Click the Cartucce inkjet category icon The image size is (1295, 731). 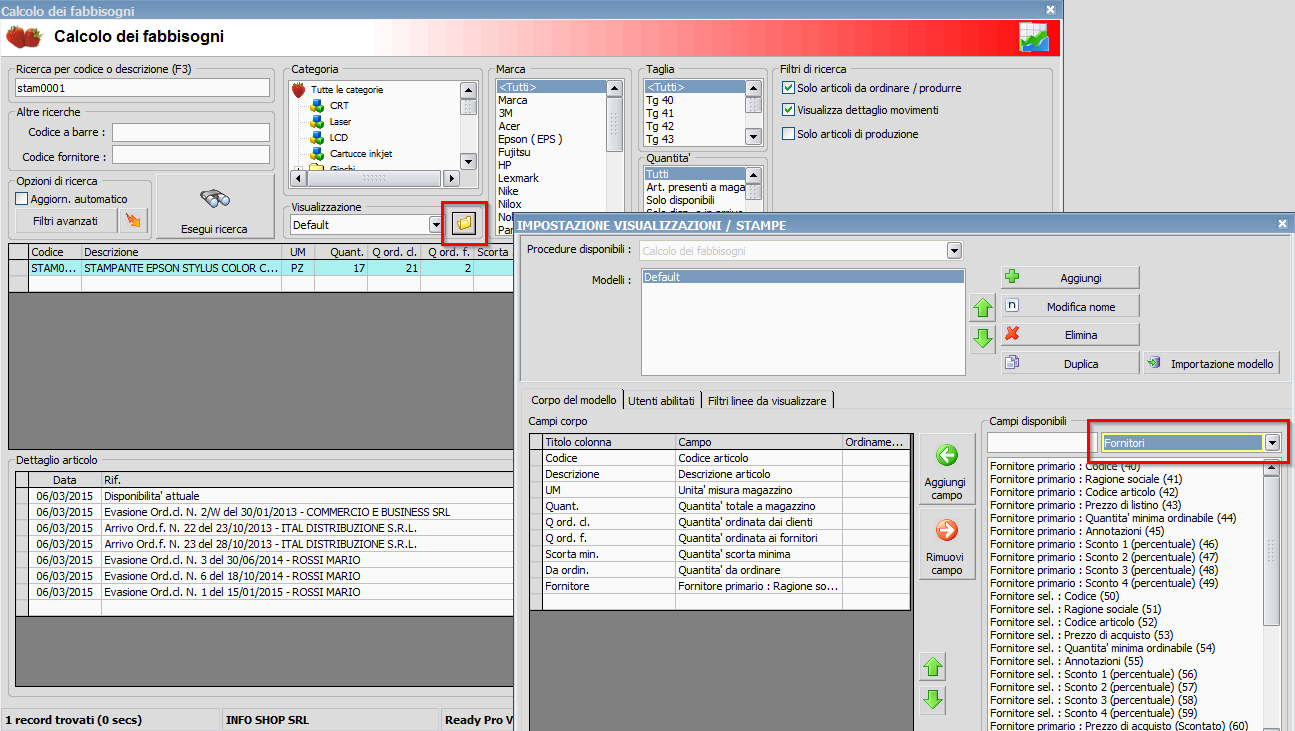coord(317,154)
